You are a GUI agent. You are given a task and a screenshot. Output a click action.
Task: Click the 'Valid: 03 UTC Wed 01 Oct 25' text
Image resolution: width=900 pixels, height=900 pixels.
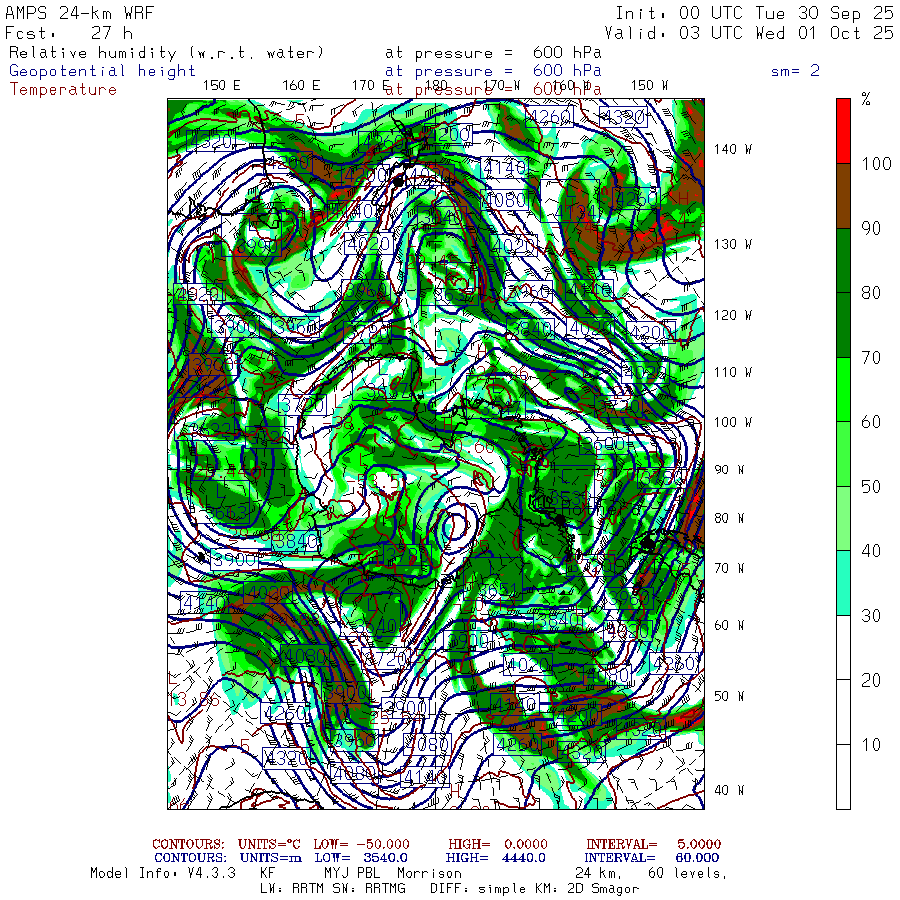click(x=754, y=33)
